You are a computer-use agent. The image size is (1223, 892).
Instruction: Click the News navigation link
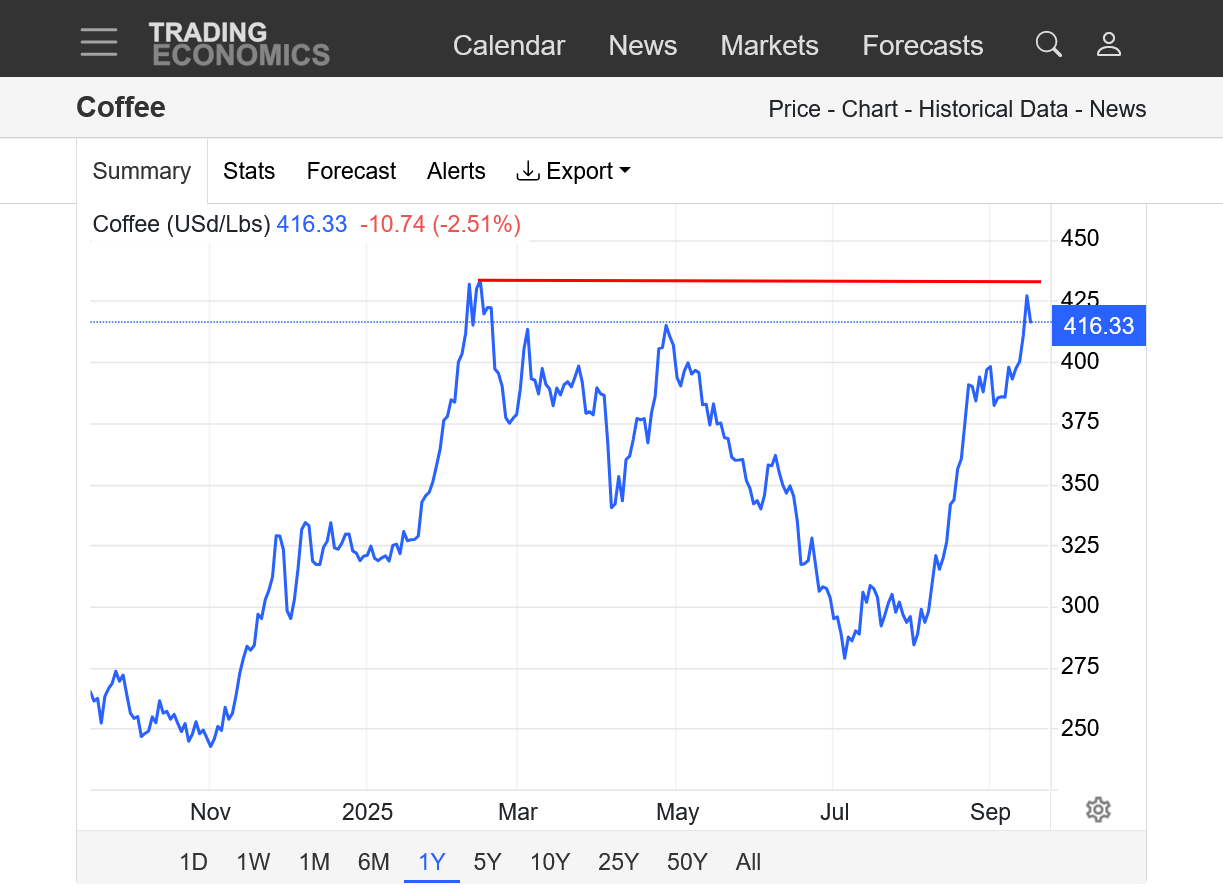tap(643, 46)
